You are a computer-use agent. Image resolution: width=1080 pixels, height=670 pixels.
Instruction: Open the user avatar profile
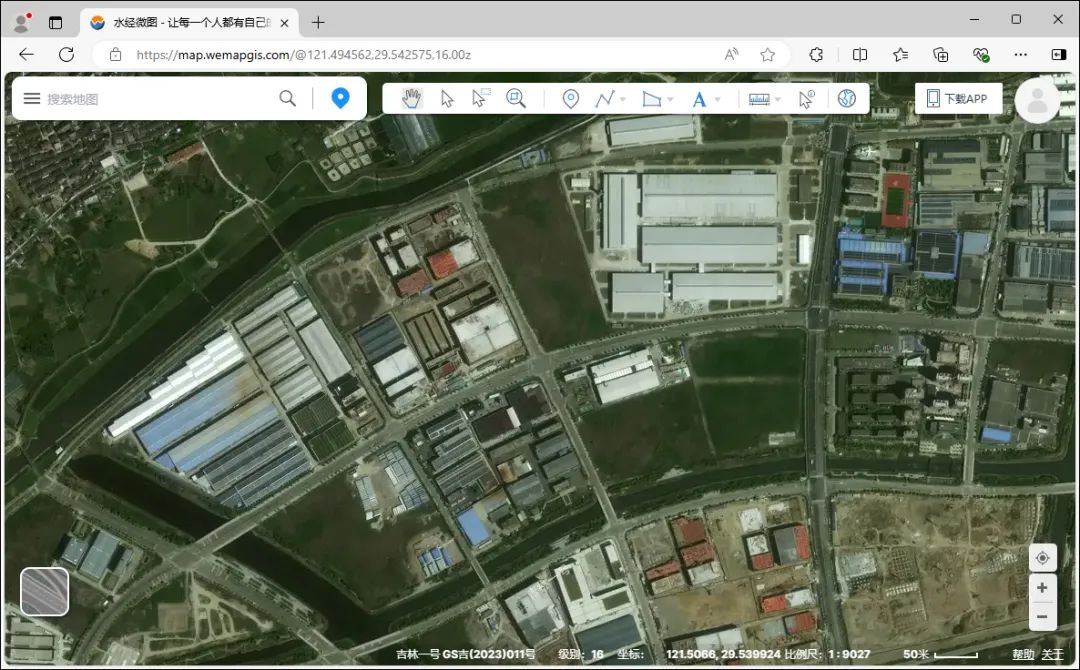(x=1037, y=101)
